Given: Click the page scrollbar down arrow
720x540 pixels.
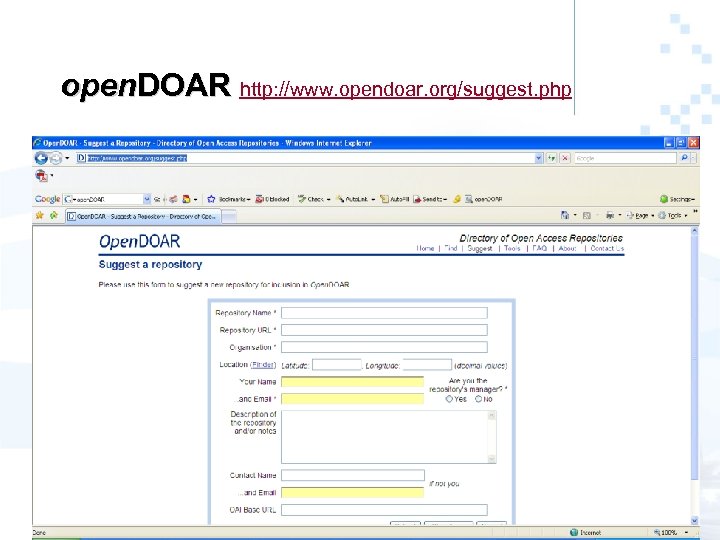Looking at the screenshot, I should click(x=694, y=520).
